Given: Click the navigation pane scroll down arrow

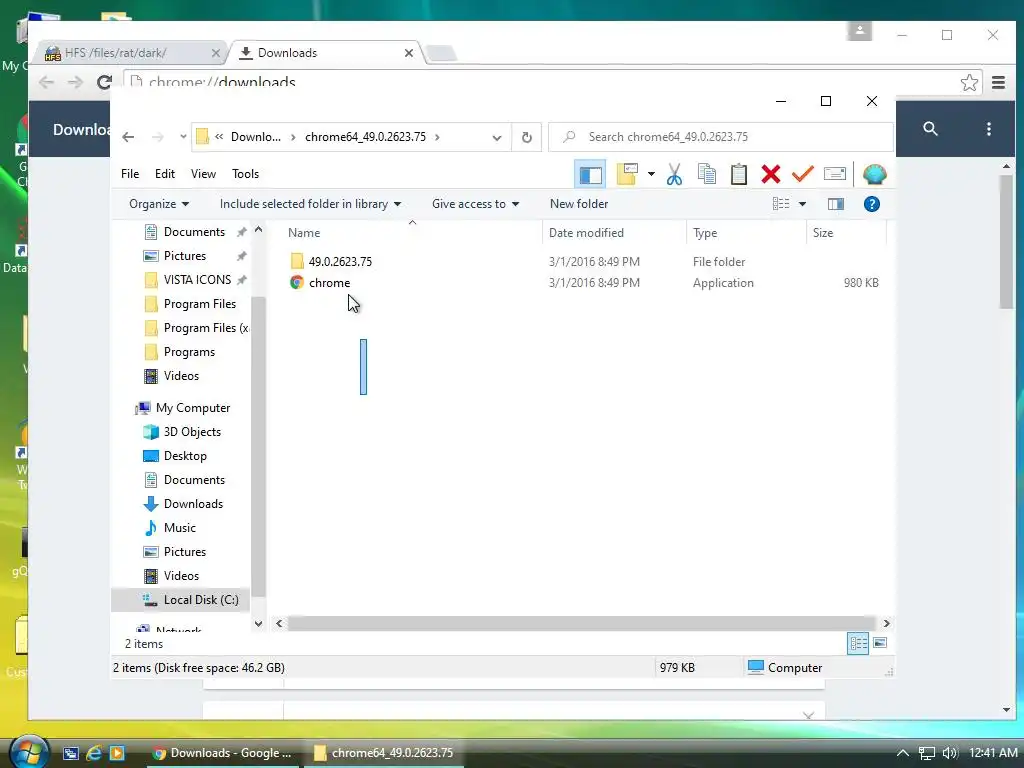Looking at the screenshot, I should click(x=258, y=624).
